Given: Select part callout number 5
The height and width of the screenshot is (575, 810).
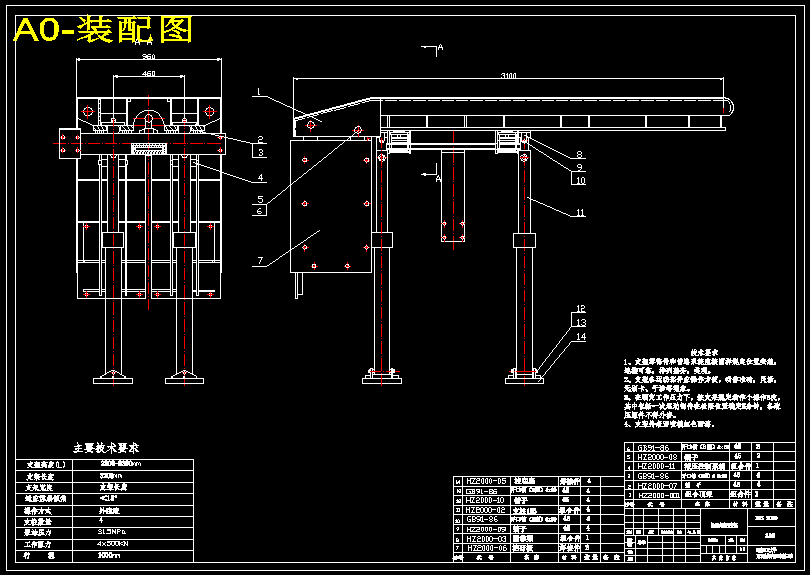Looking at the screenshot, I should tap(260, 199).
